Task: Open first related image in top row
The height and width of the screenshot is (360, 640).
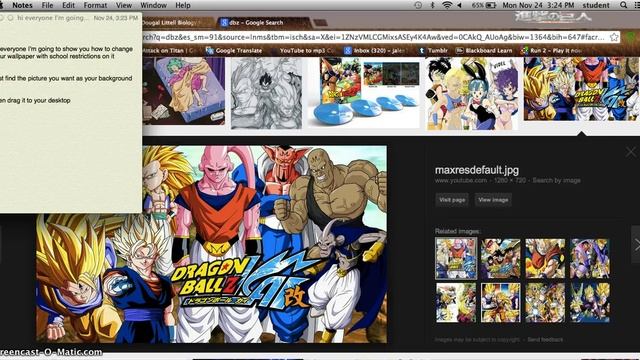Action: click(456, 259)
